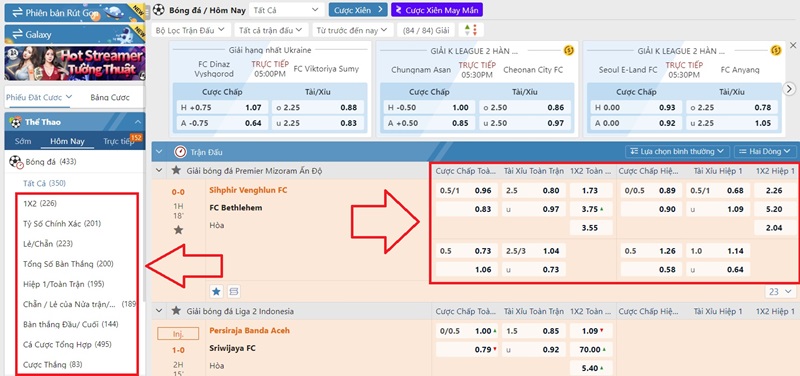Advance featured match cards with the right arrow

pos(789,89)
